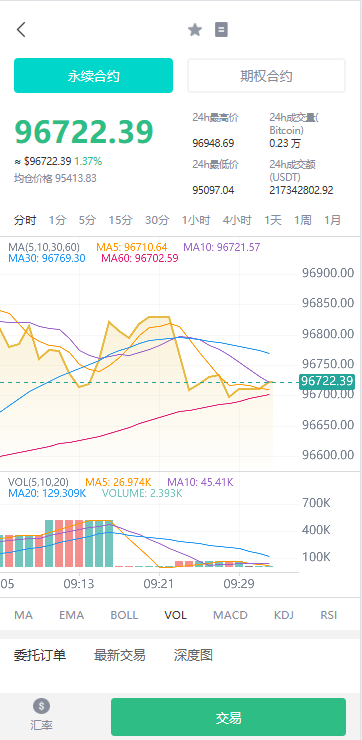
Task: Open the 最新交易 tab
Action: coord(119,655)
